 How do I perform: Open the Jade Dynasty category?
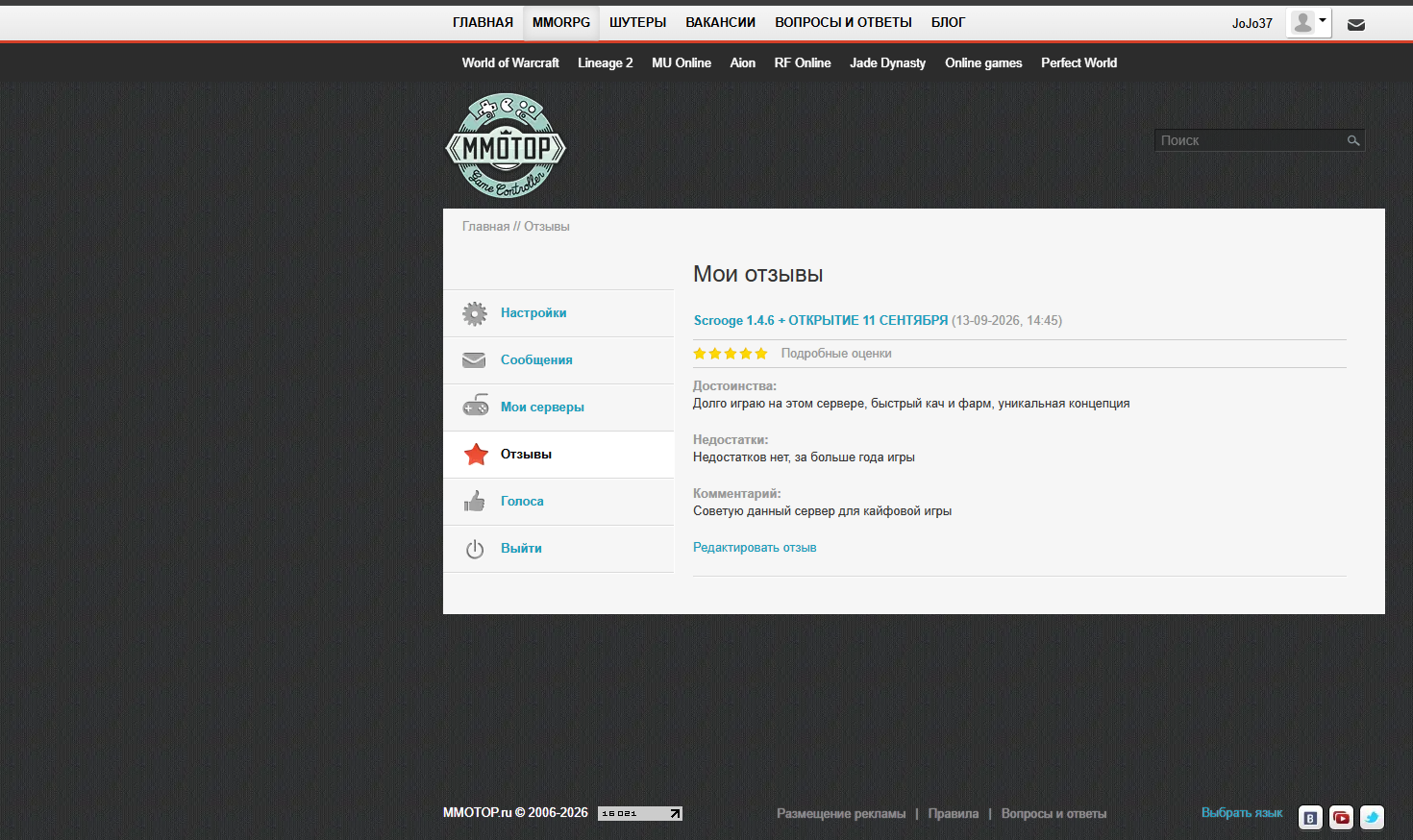(x=888, y=62)
